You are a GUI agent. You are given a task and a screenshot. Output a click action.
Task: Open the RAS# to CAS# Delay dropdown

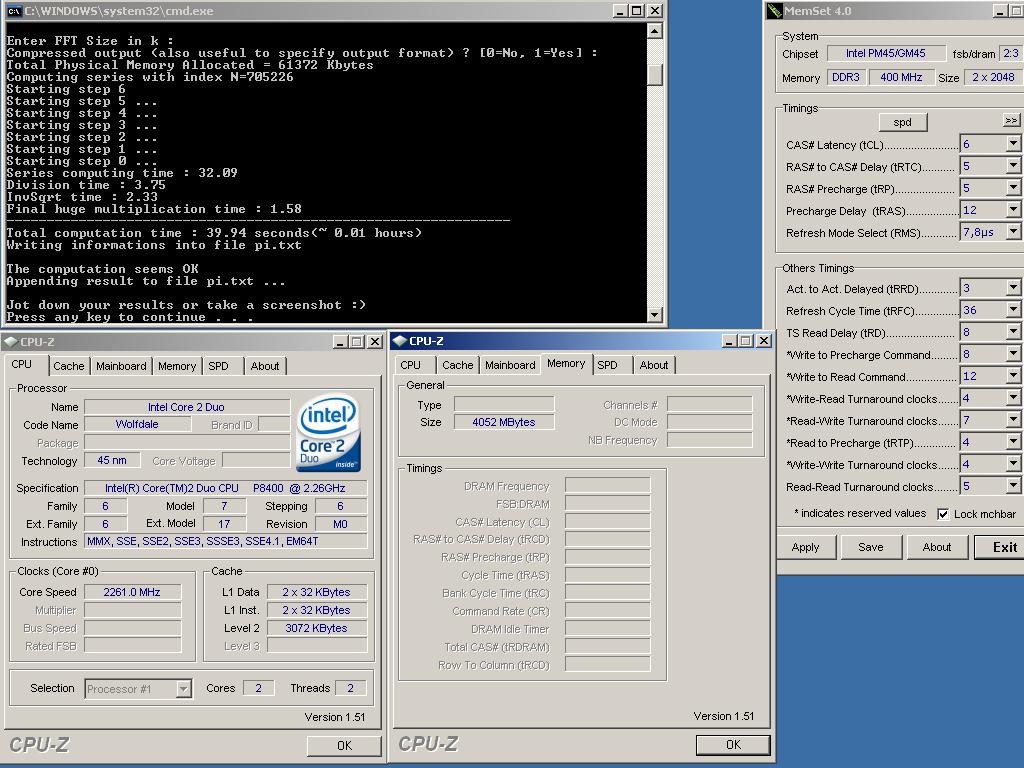click(x=1013, y=167)
